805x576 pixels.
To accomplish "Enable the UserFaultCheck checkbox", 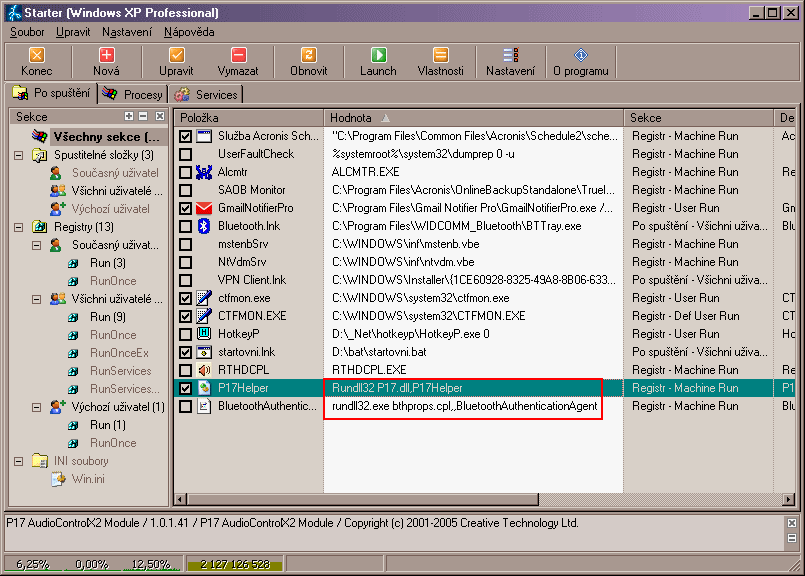I will tap(185, 154).
